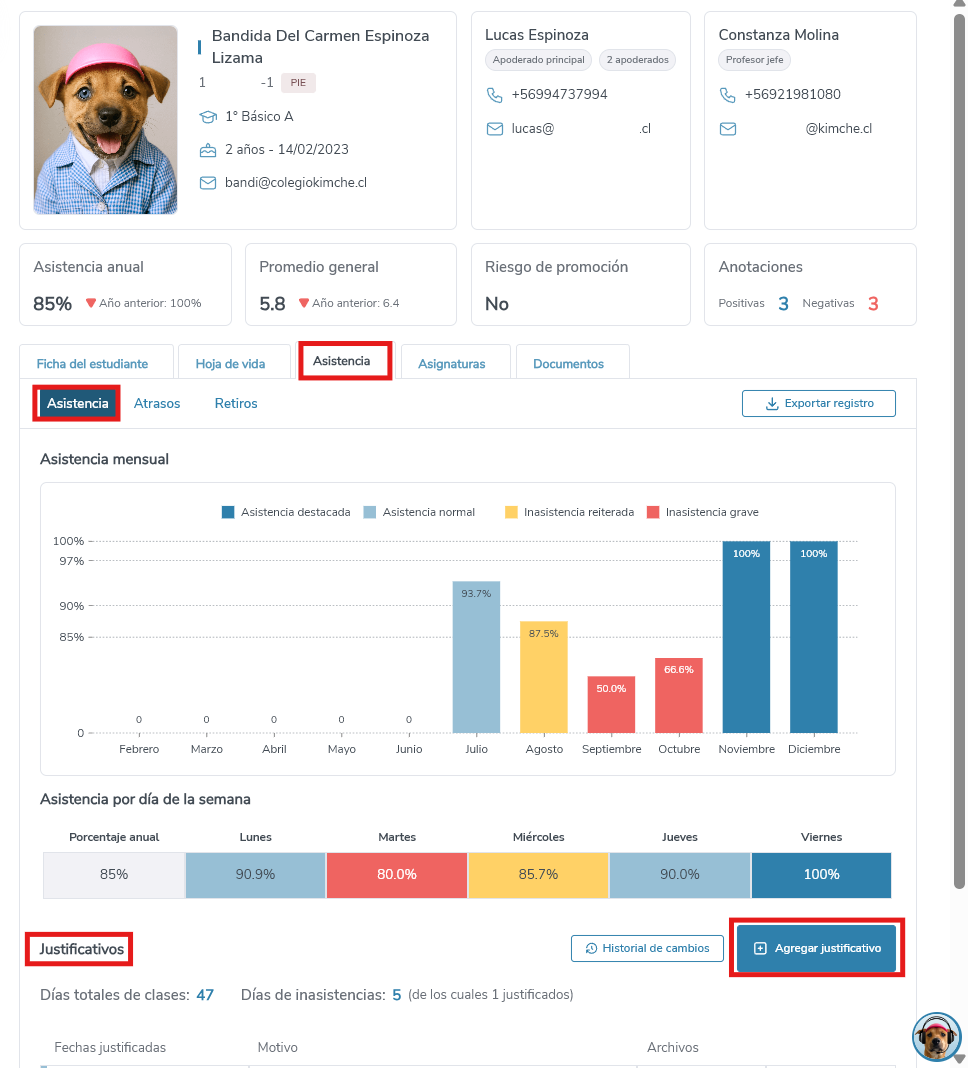The height and width of the screenshot is (1068, 968).
Task: Click the negative annotations count 3
Action: [873, 304]
